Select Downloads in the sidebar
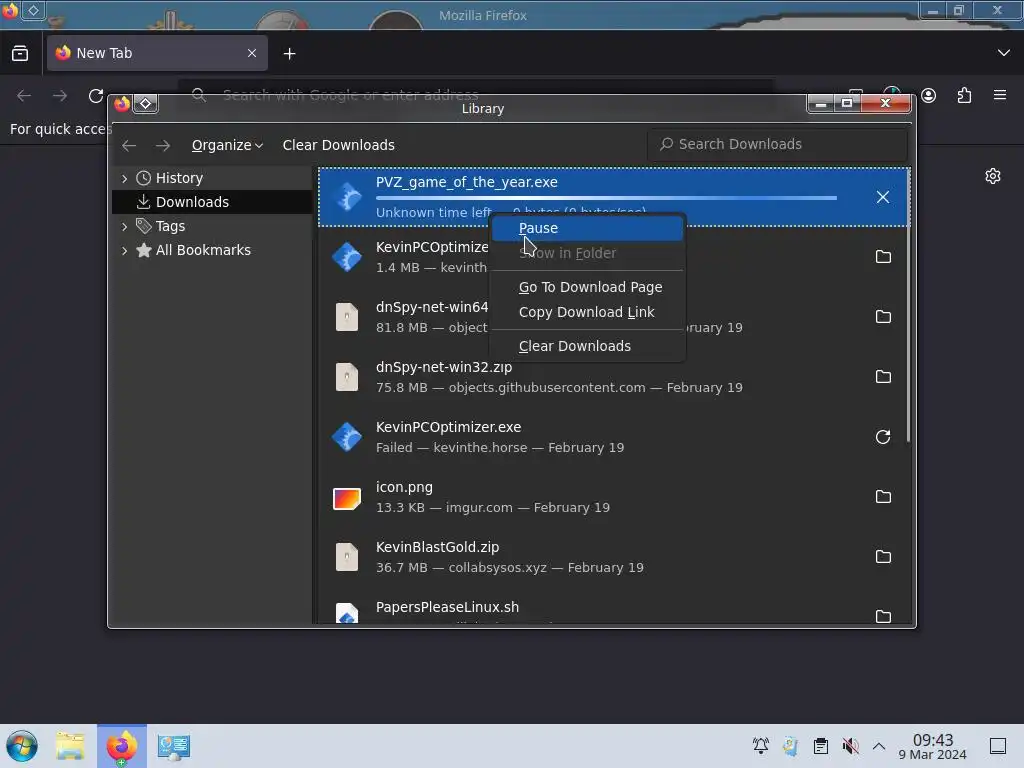 [212, 202]
